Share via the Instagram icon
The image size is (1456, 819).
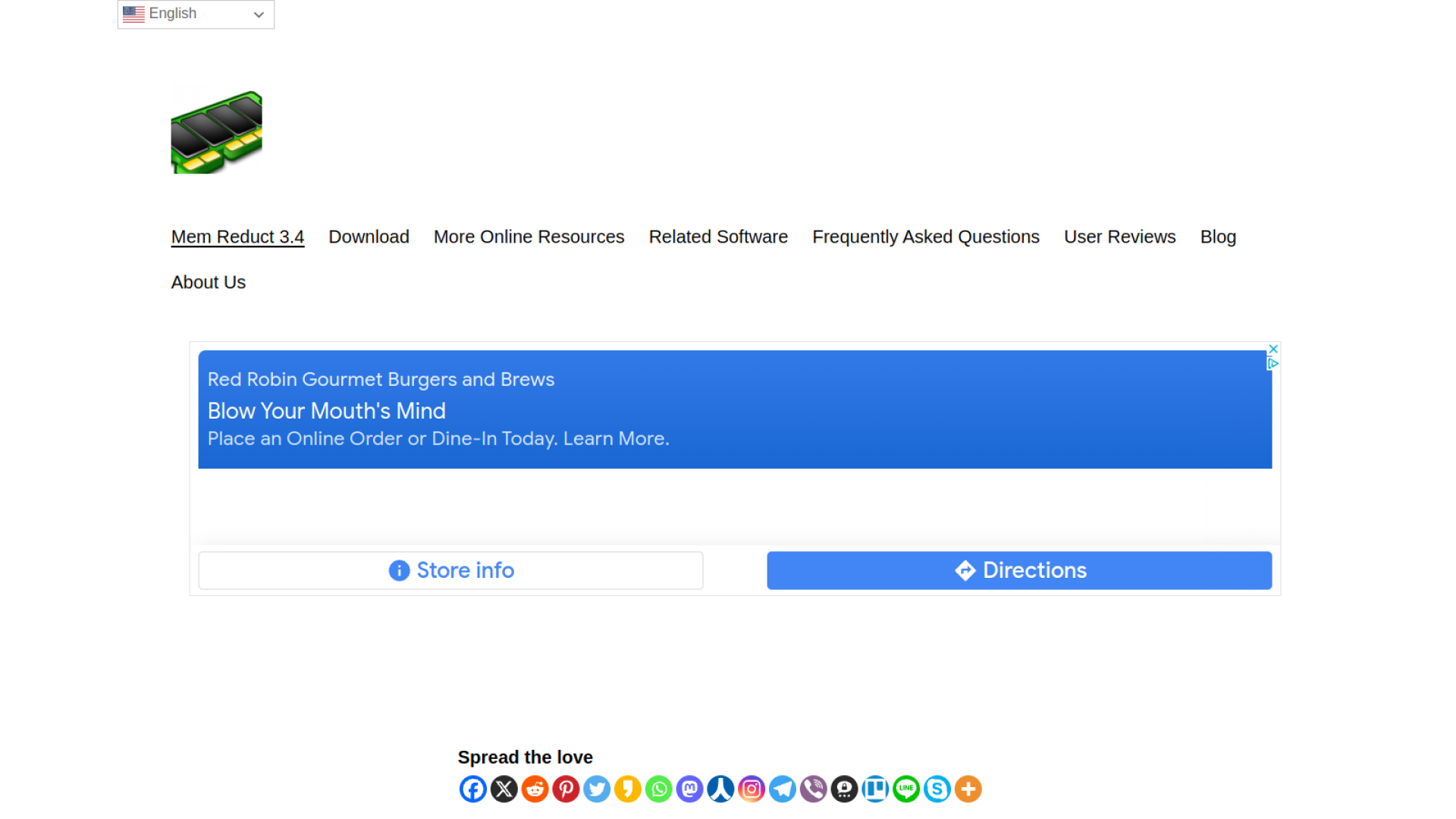pos(752,789)
